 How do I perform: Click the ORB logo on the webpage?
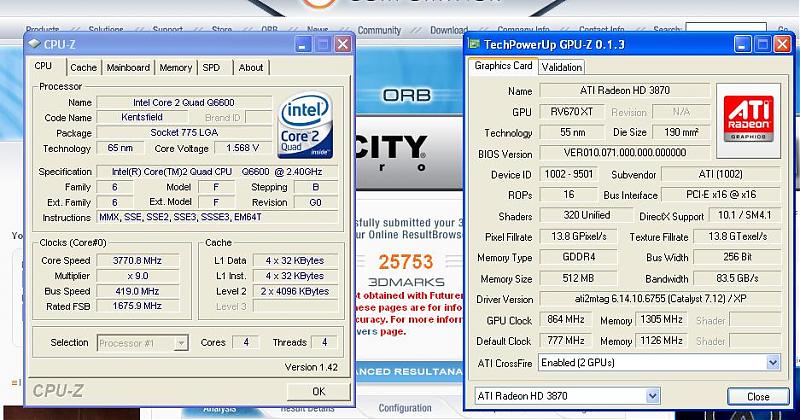coord(407,95)
